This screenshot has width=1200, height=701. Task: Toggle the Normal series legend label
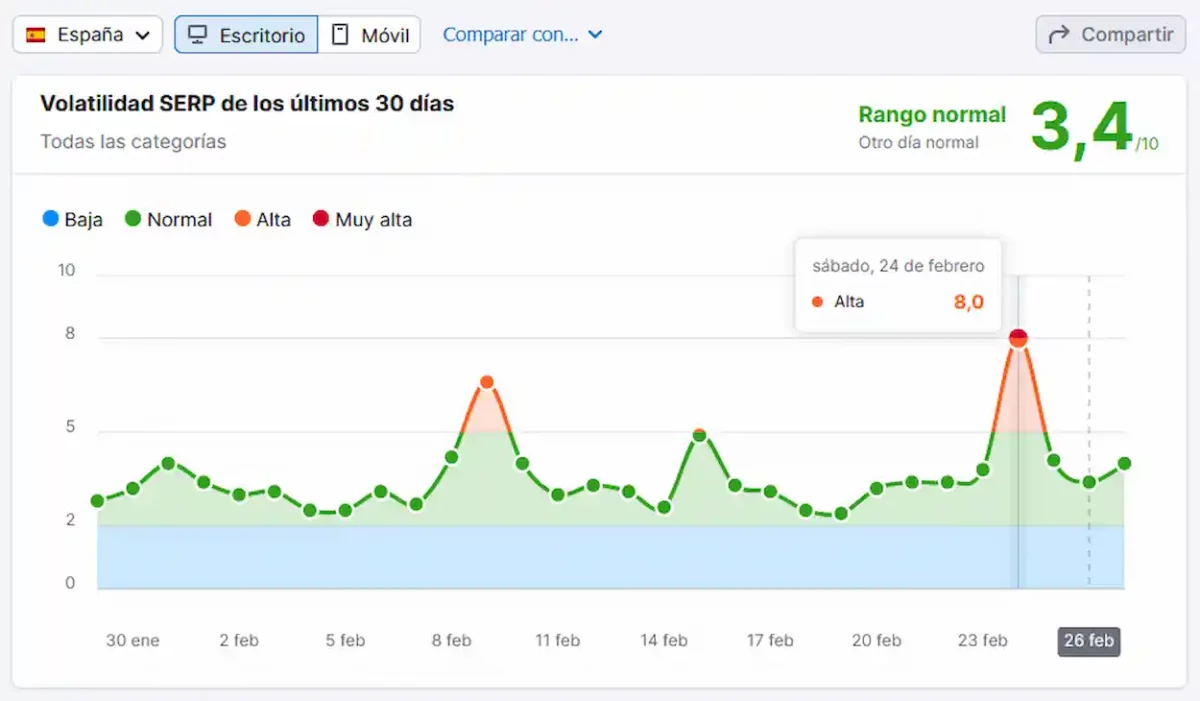click(179, 220)
